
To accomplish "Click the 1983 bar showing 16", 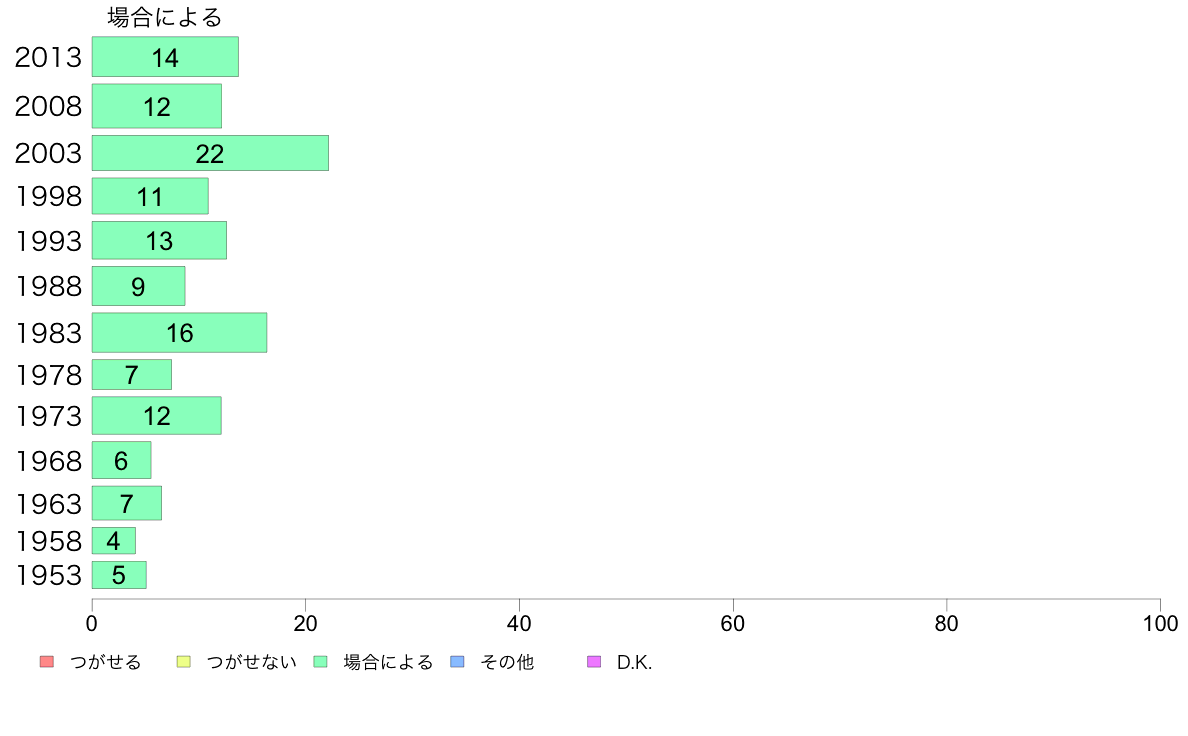I will (x=180, y=333).
